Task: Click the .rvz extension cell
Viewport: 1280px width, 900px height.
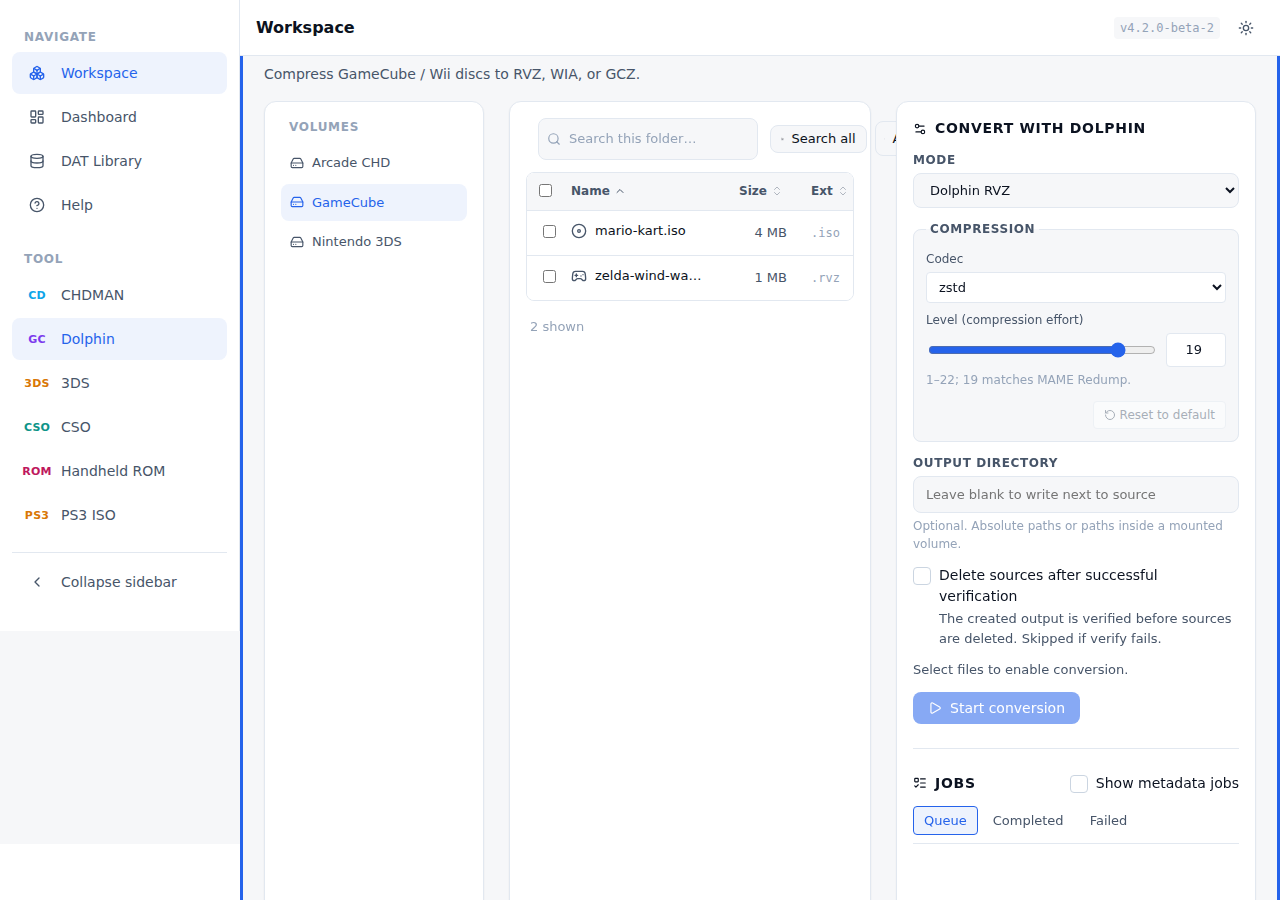Action: pyautogui.click(x=826, y=278)
